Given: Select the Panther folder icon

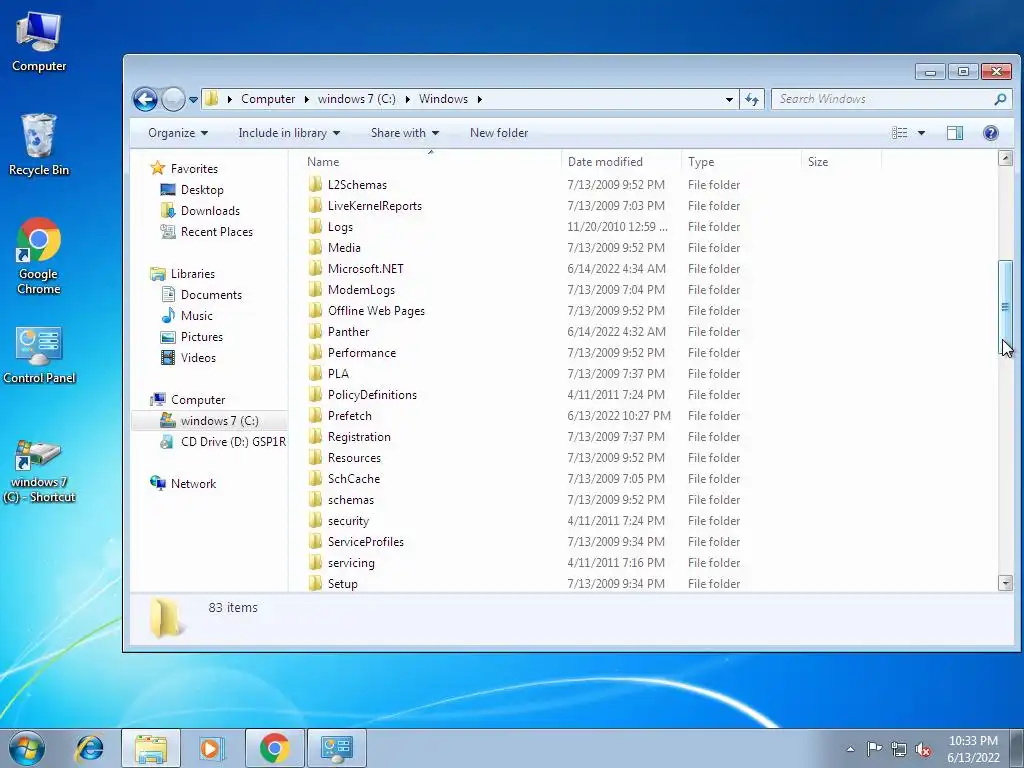Looking at the screenshot, I should pyautogui.click(x=315, y=332).
